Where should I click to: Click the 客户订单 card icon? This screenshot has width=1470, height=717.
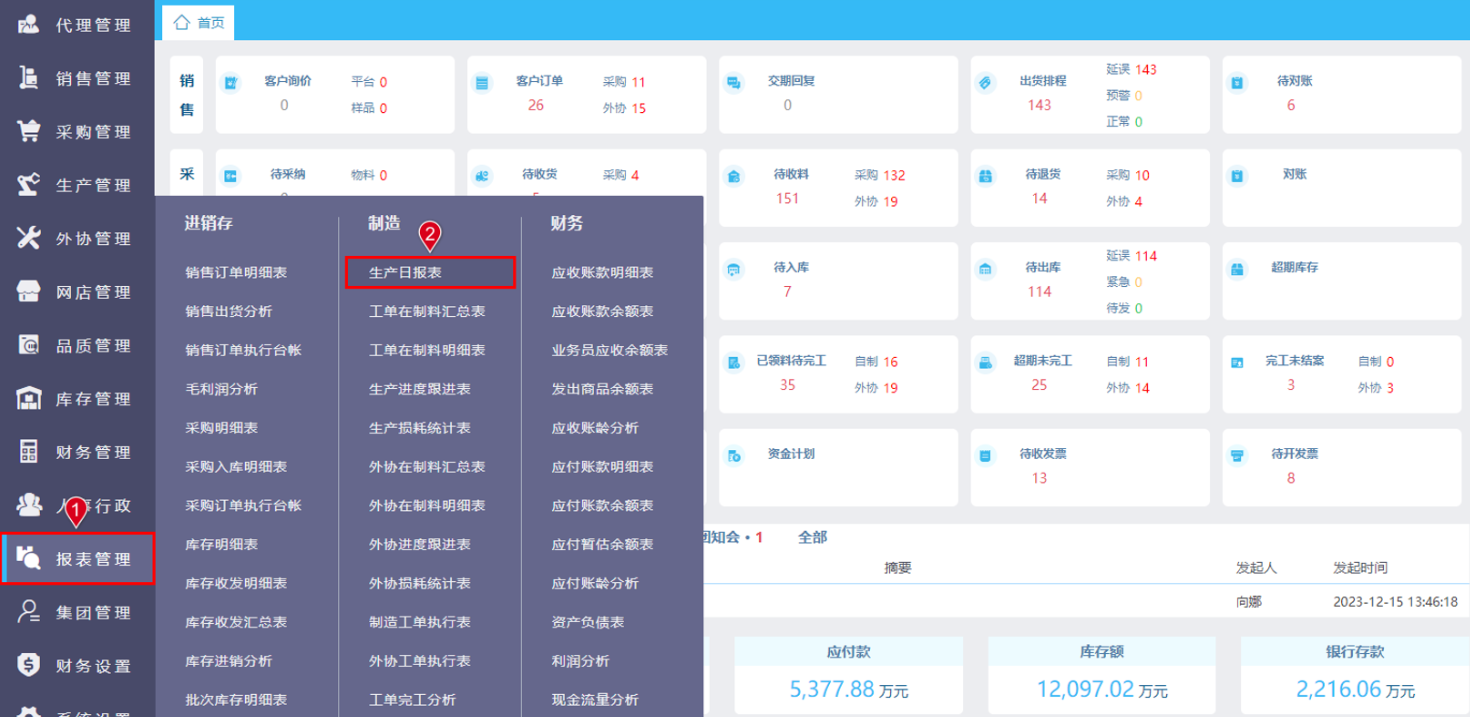[483, 84]
